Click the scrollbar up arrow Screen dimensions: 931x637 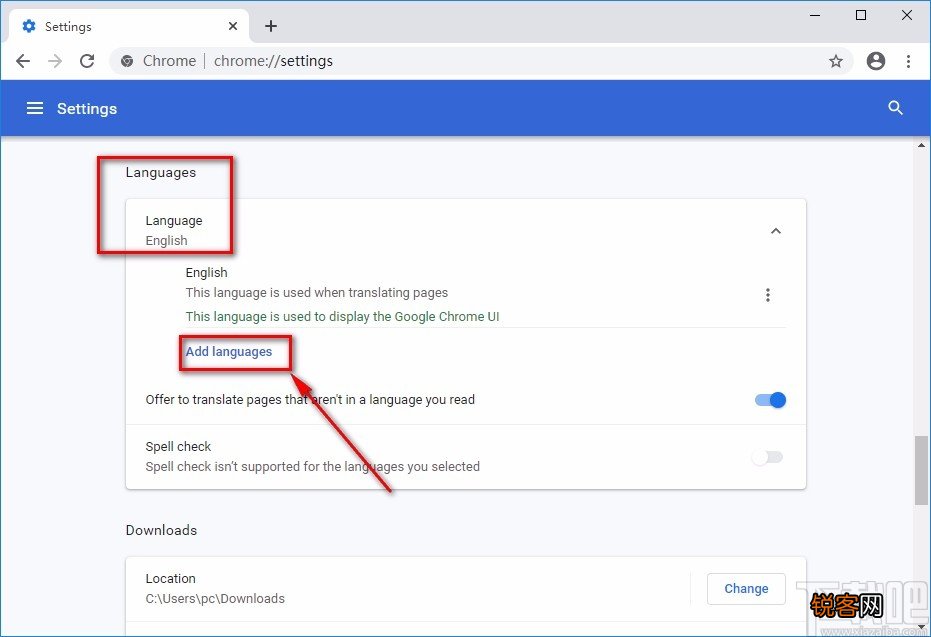pyautogui.click(x=922, y=145)
